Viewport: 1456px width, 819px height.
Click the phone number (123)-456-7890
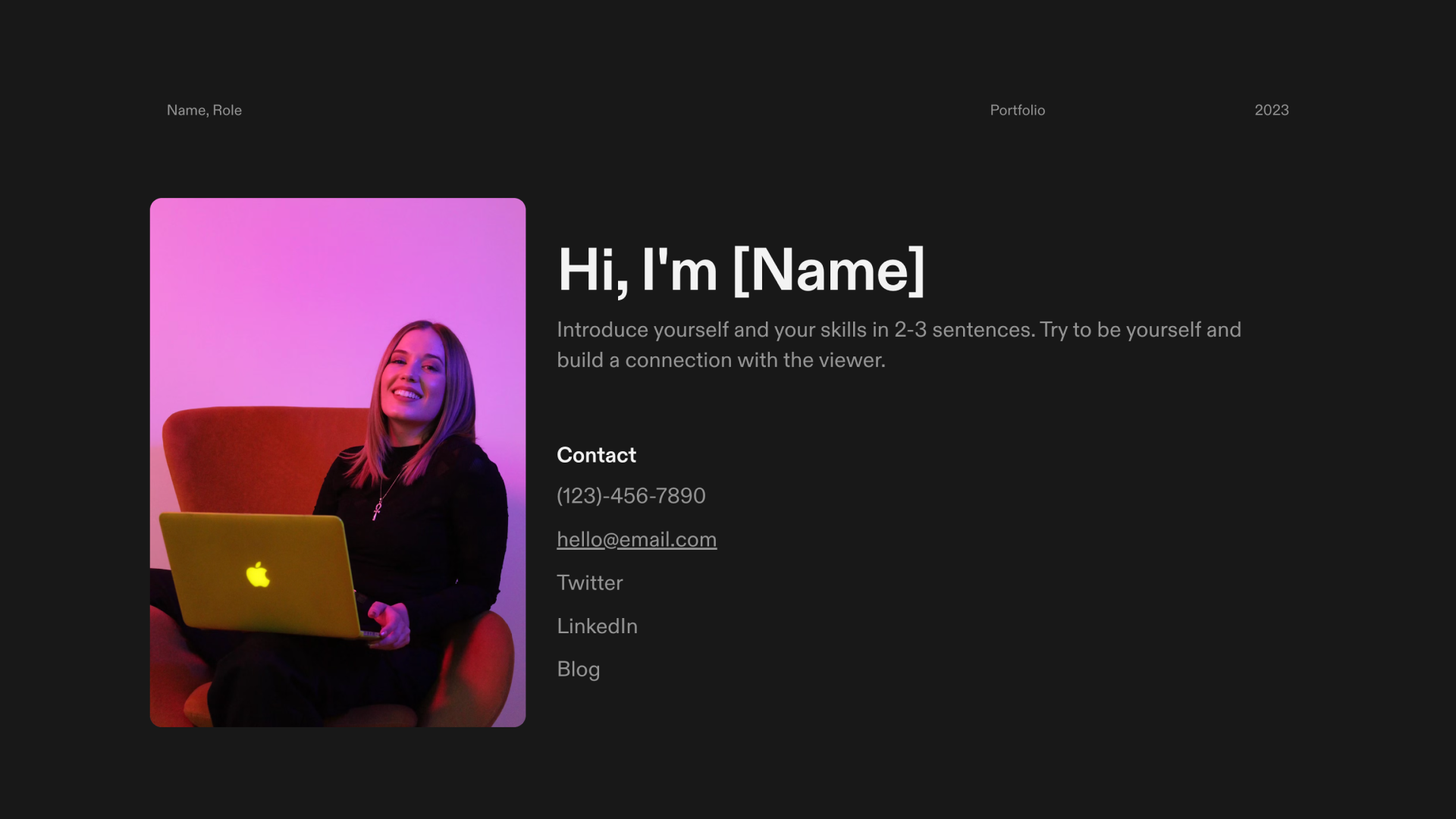(x=631, y=496)
